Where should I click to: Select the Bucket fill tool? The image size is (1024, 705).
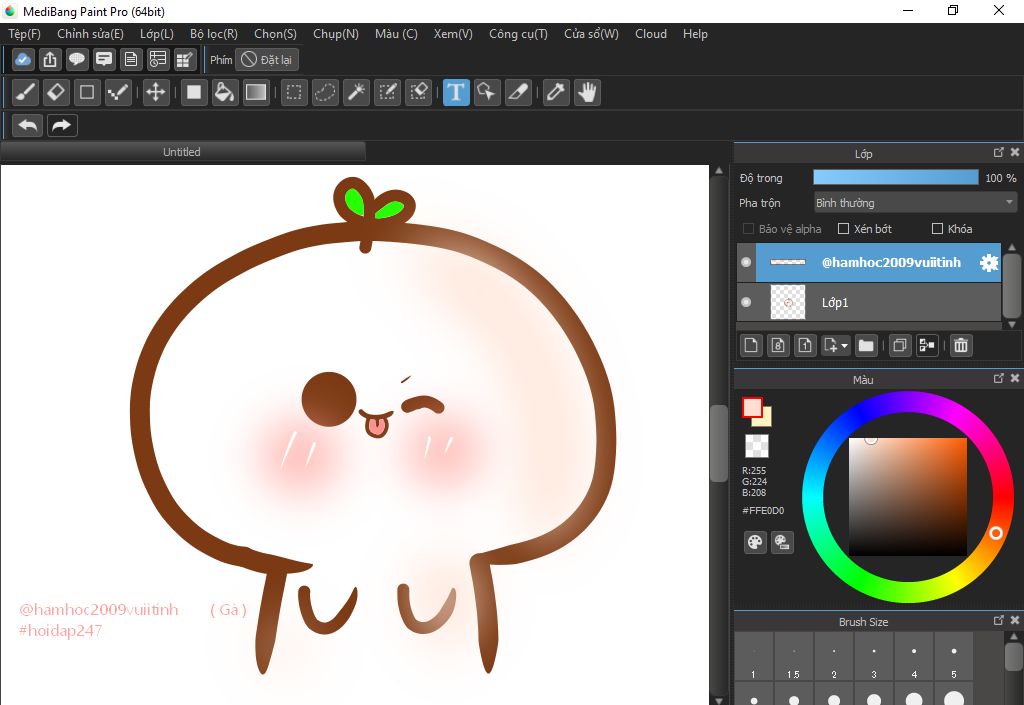(225, 92)
